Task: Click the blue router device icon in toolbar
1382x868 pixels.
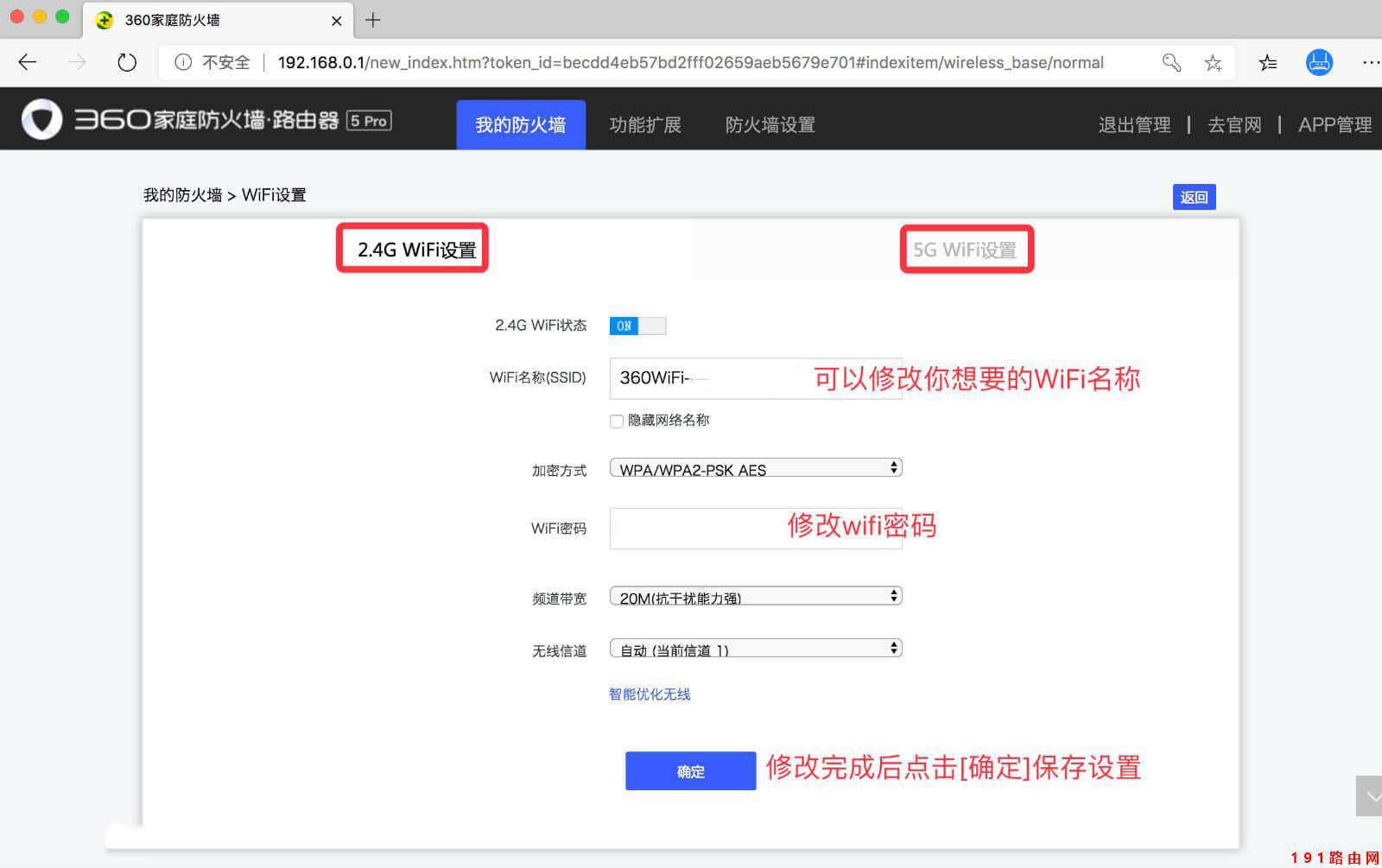Action: [1319, 61]
